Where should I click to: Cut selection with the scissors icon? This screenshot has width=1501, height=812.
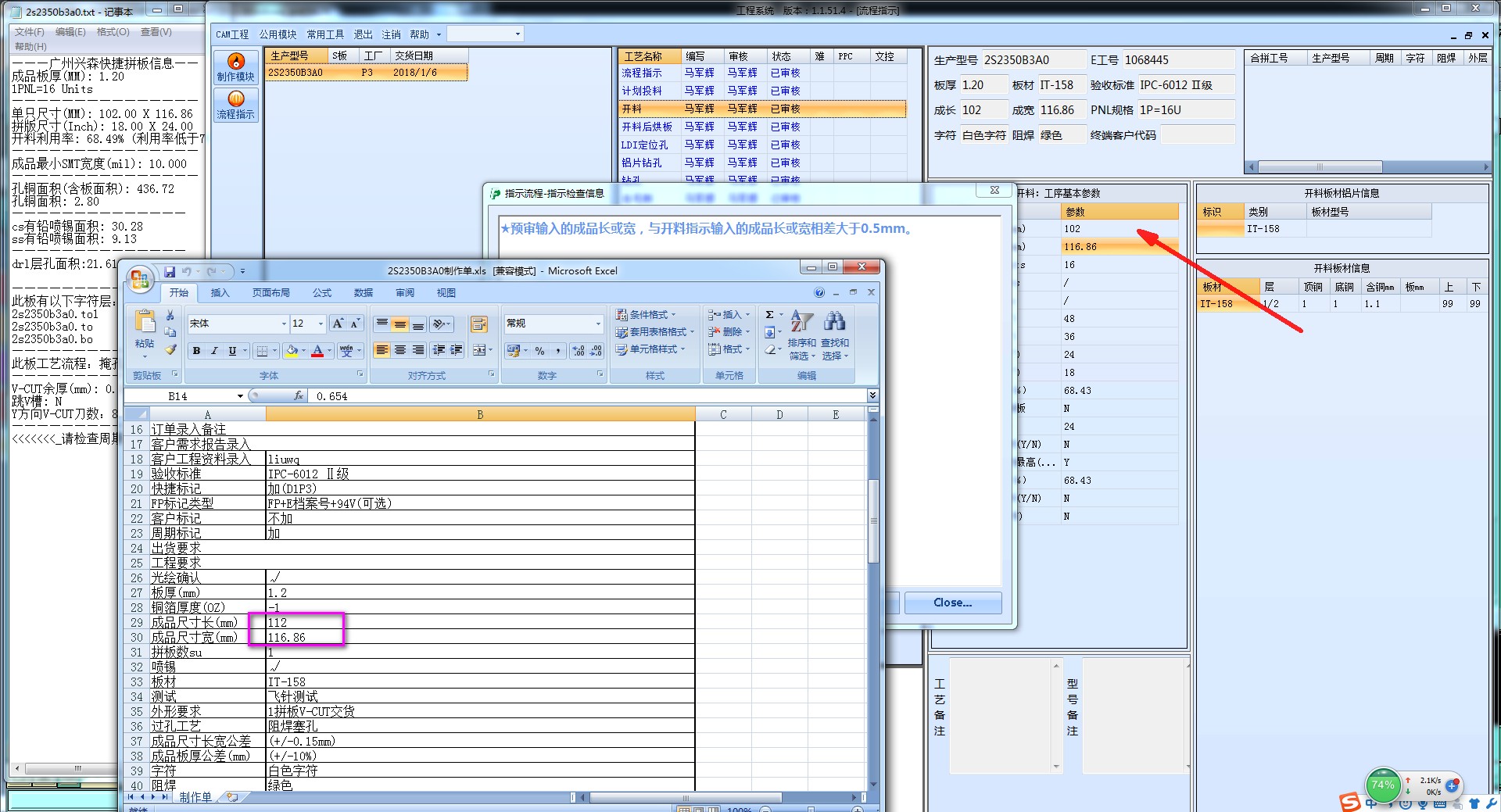point(170,315)
